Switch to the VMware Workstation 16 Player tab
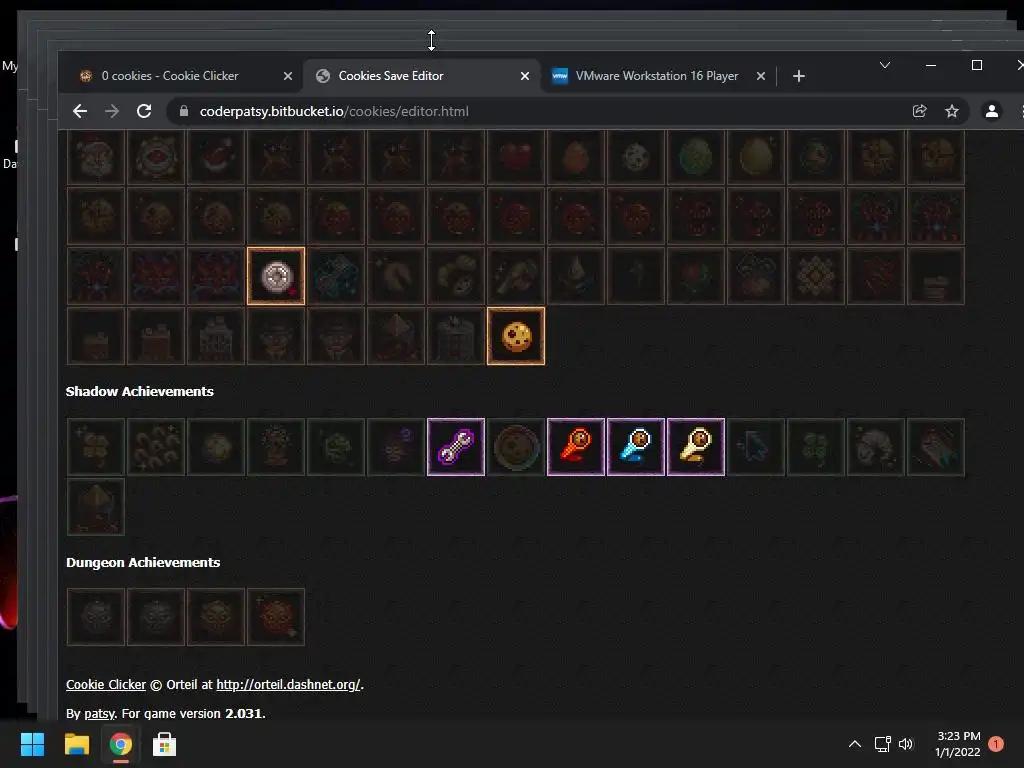Image resolution: width=1024 pixels, height=768 pixels. tap(658, 76)
